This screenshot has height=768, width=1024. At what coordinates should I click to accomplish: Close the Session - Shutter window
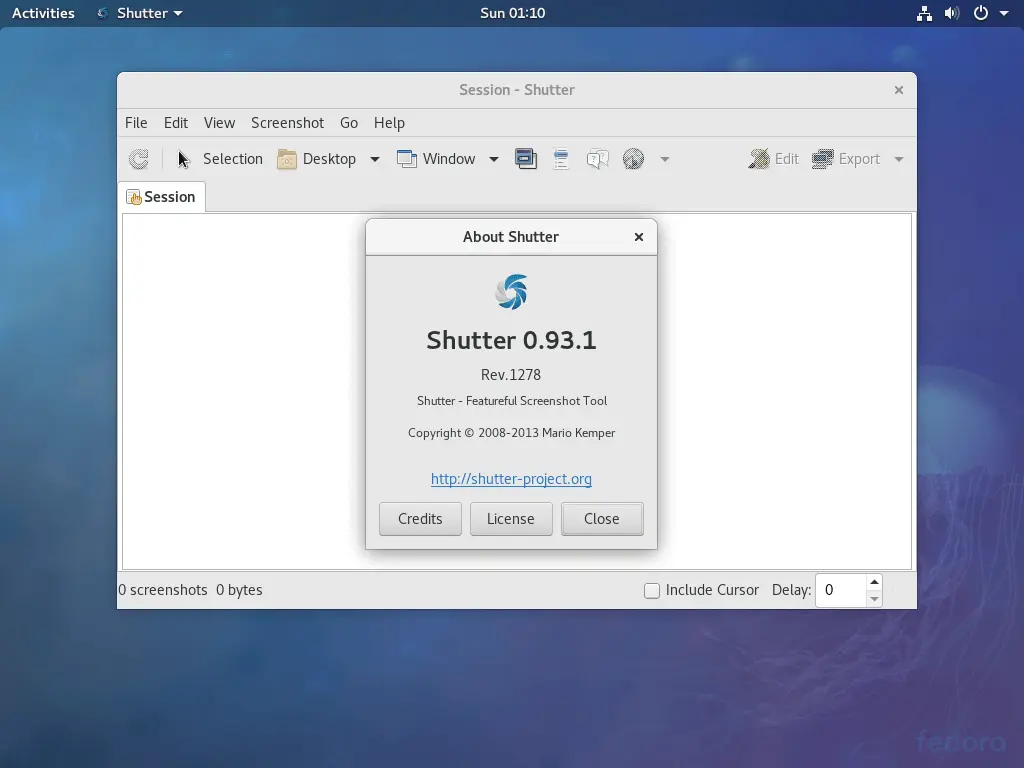pos(899,90)
